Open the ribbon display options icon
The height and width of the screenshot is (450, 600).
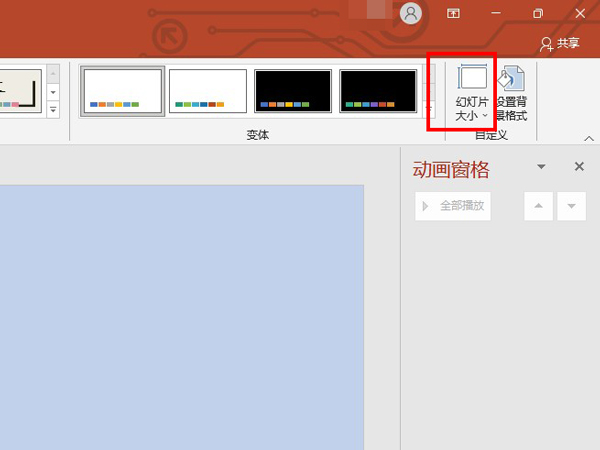coord(453,14)
